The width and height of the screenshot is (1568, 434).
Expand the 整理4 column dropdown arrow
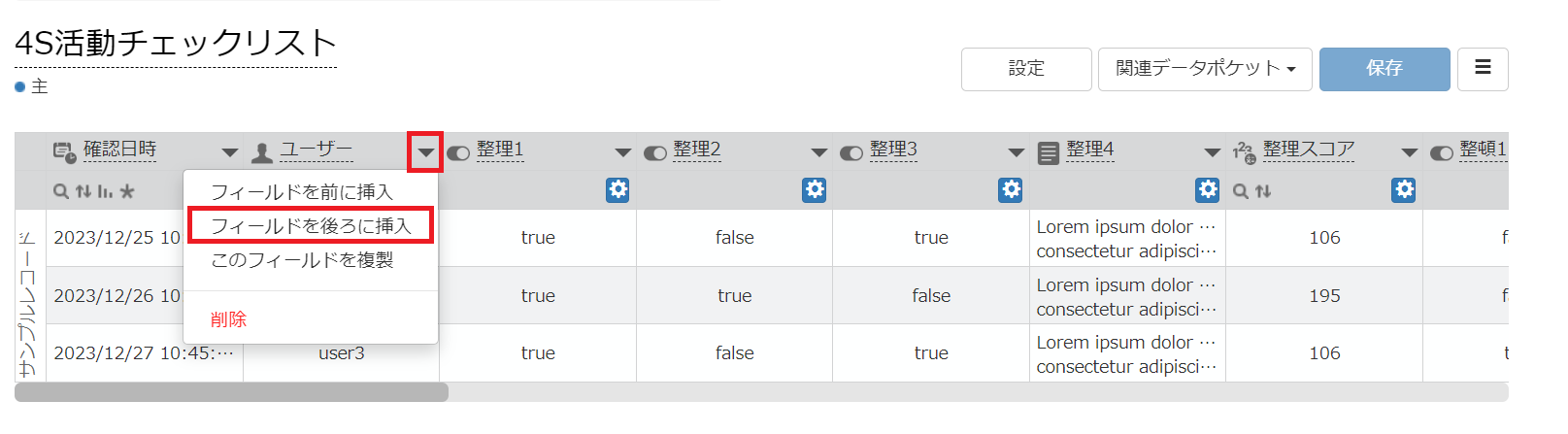point(1212,152)
